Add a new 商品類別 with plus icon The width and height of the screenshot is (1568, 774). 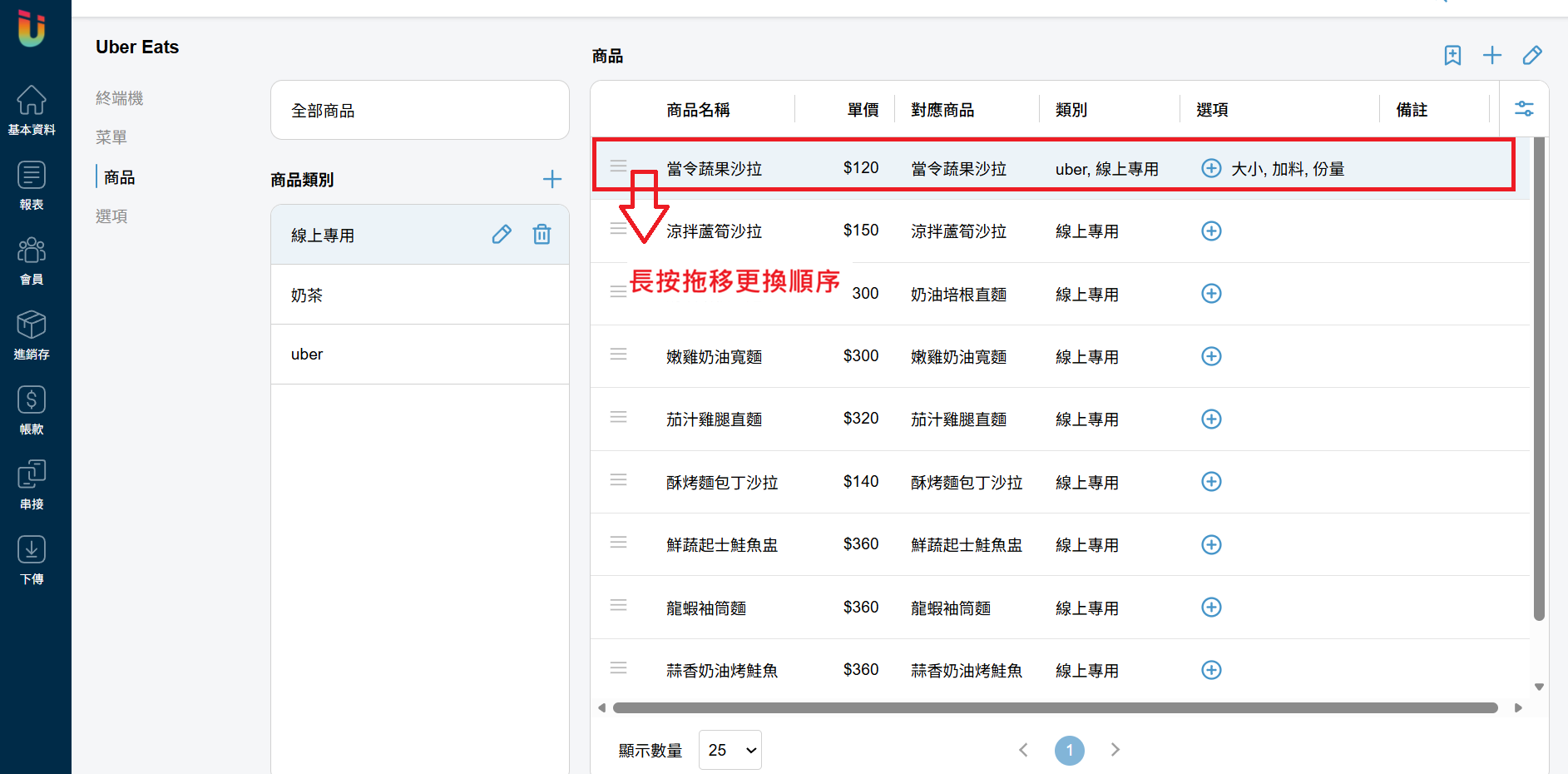coord(552,179)
